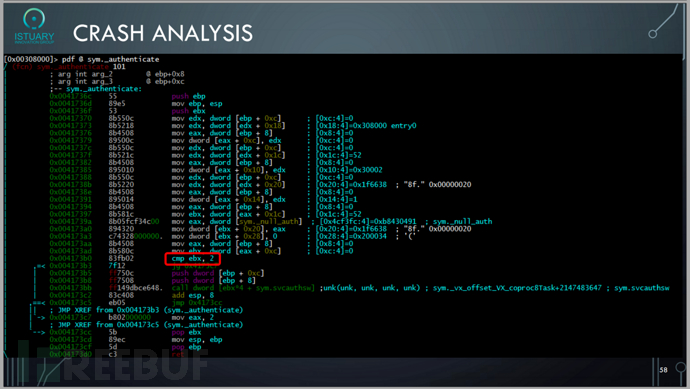Click the Istuary Innovation Group logo
Screen dimensions: 690x389
click(34, 26)
